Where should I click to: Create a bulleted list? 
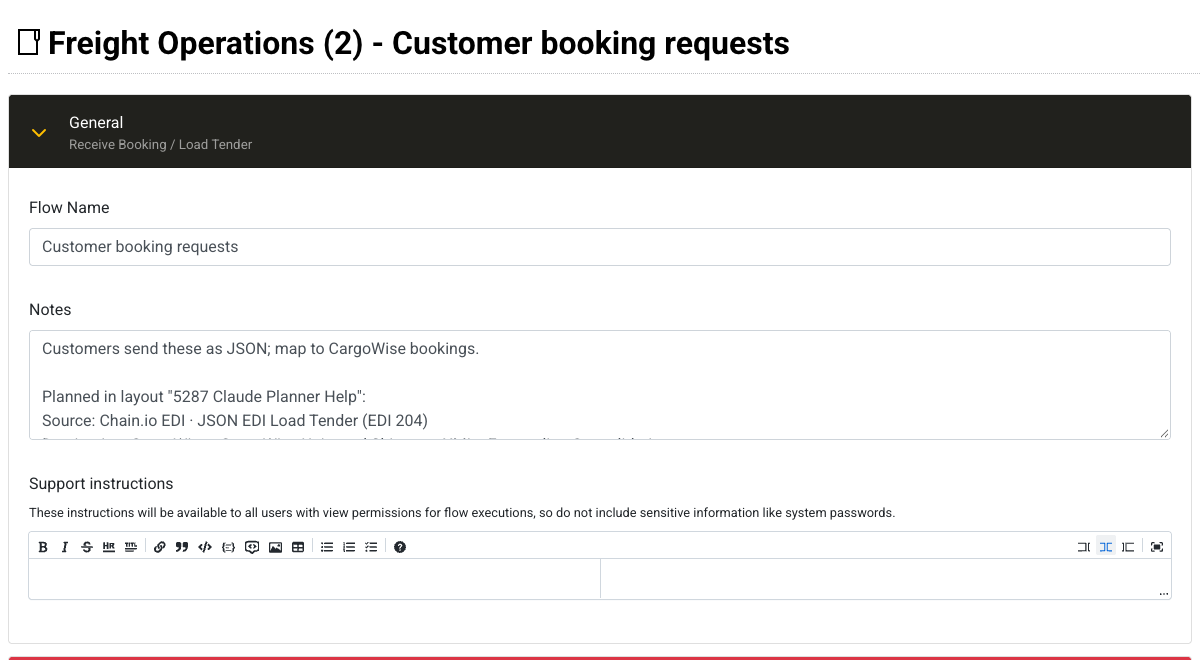click(x=327, y=547)
